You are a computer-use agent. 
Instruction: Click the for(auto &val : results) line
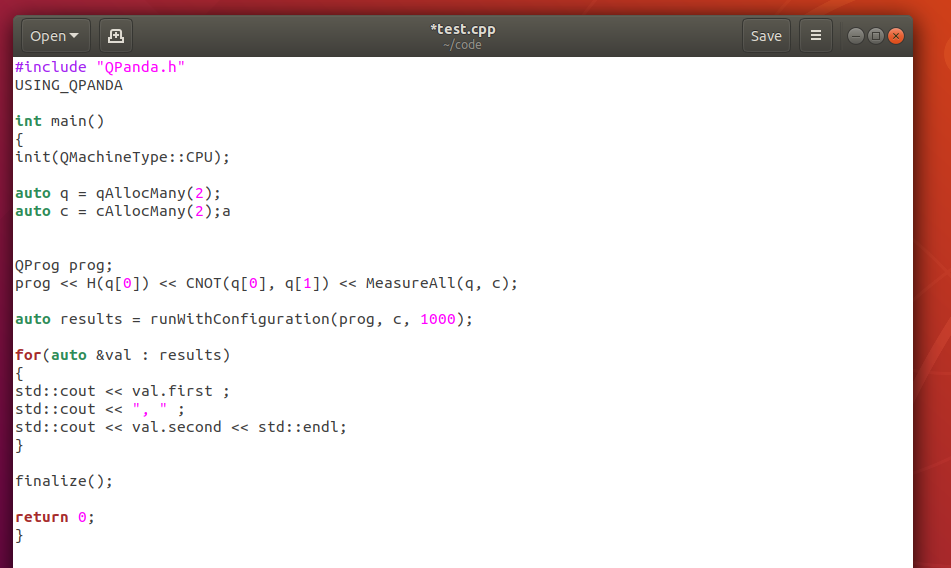[123, 355]
